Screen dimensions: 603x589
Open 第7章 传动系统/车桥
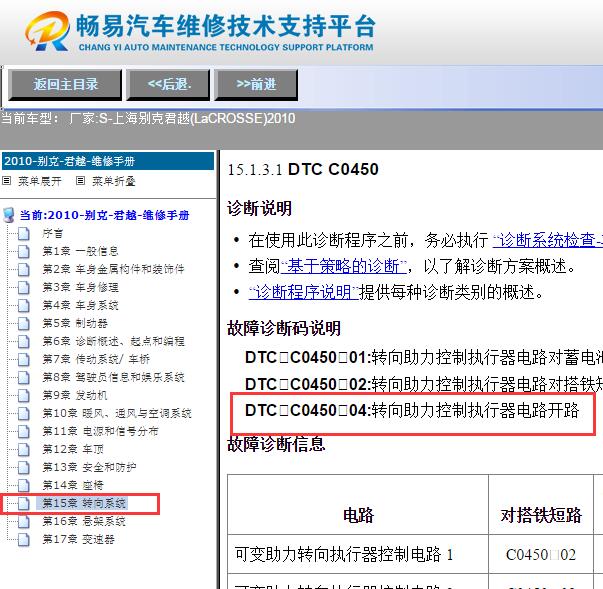coord(96,359)
